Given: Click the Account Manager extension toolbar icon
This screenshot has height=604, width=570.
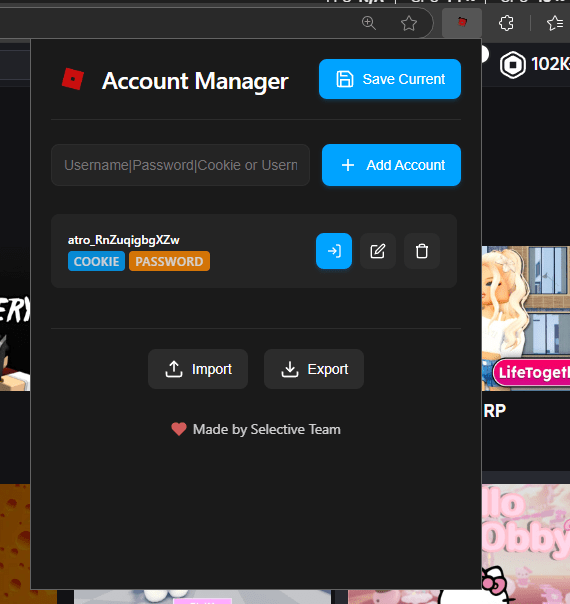Looking at the screenshot, I should point(462,23).
